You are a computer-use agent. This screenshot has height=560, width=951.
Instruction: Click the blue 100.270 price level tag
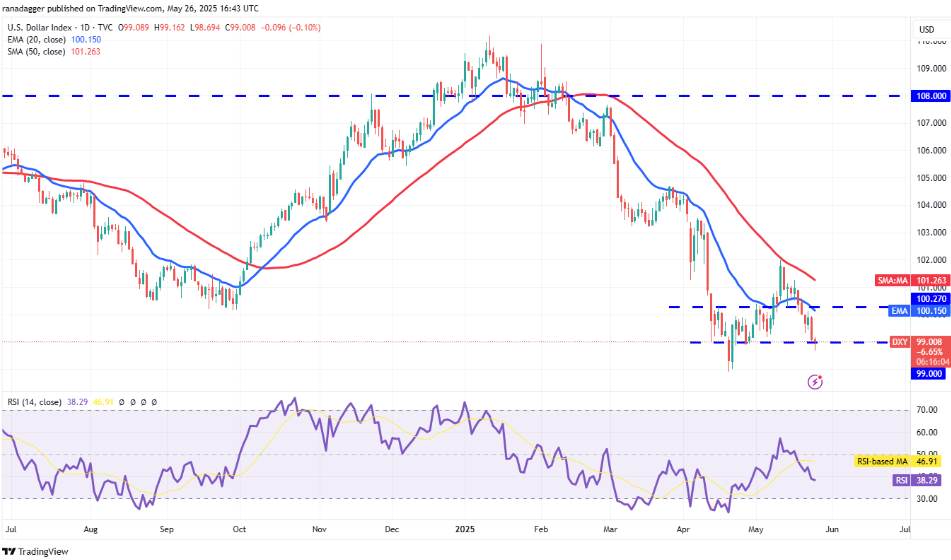click(x=930, y=299)
